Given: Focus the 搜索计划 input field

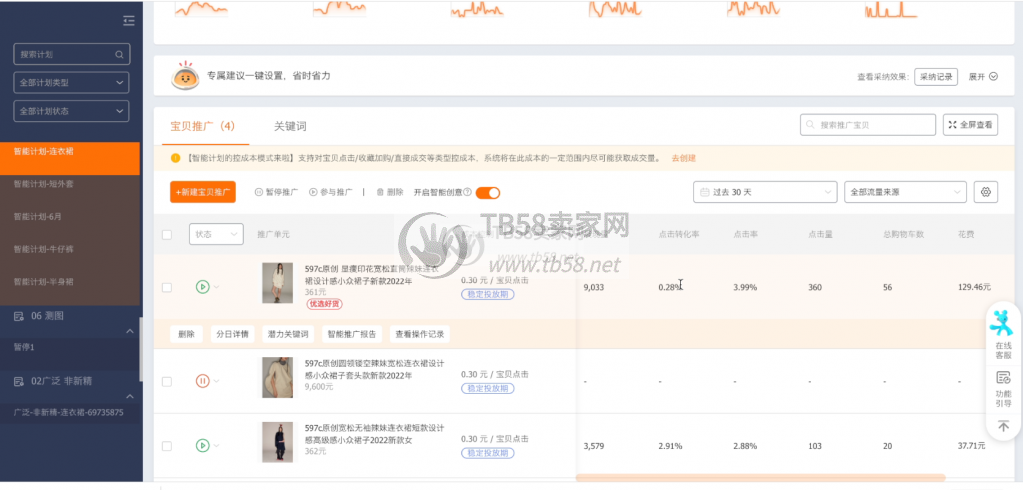Looking at the screenshot, I should tap(72, 54).
